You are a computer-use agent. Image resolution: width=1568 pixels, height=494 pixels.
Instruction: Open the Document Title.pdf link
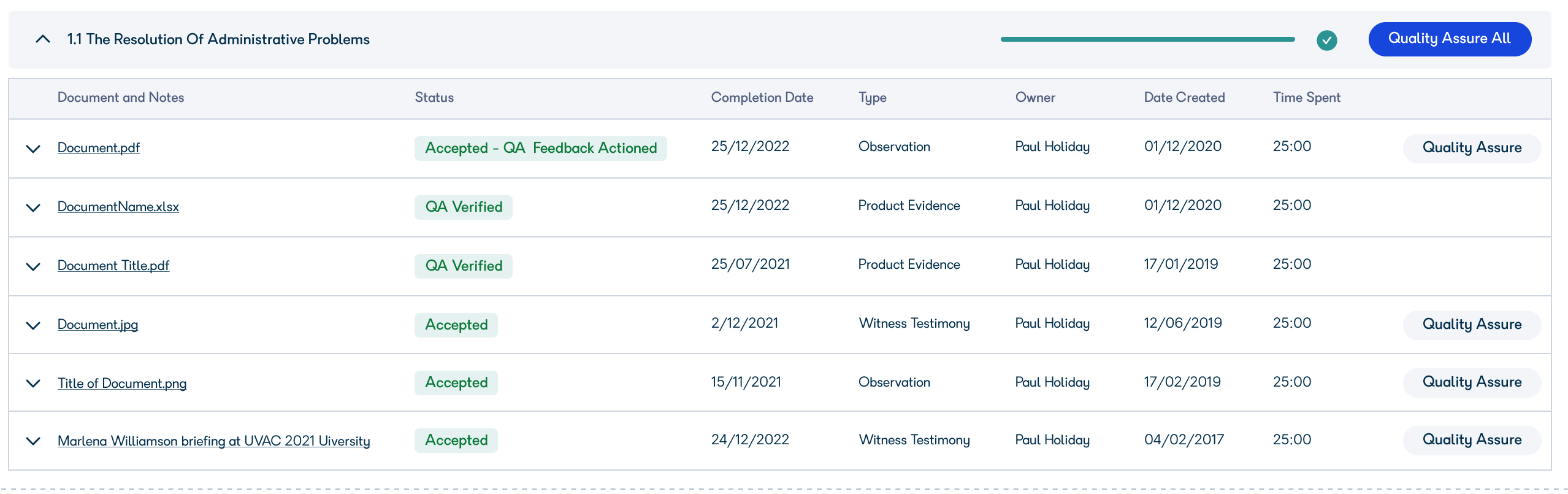pyautogui.click(x=113, y=266)
